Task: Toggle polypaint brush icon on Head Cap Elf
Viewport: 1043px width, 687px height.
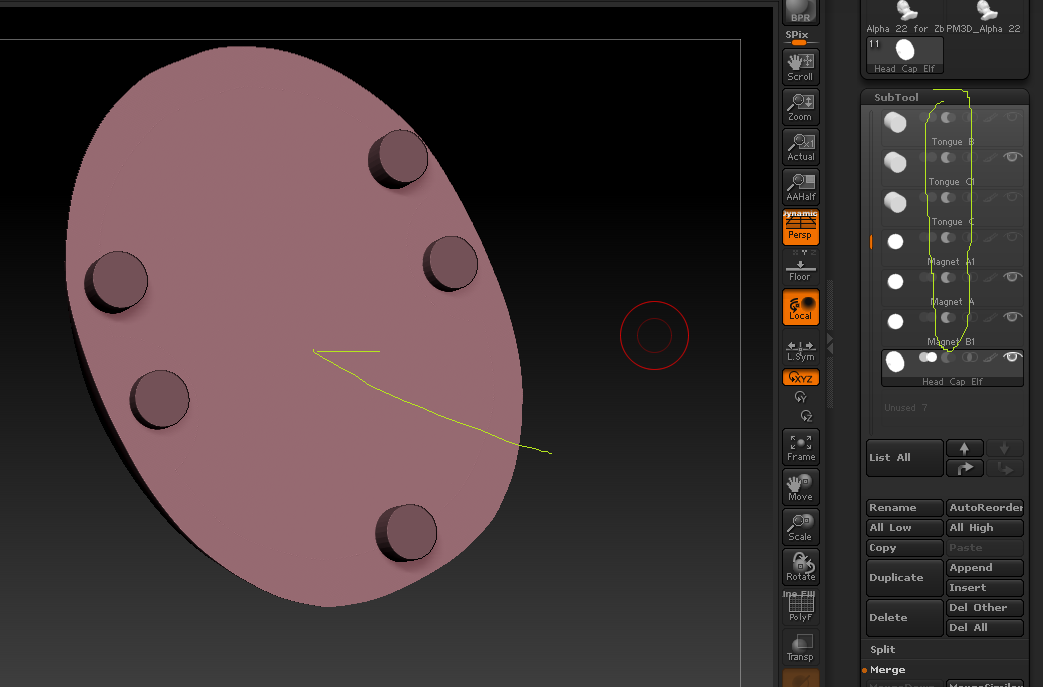Action: coord(990,357)
